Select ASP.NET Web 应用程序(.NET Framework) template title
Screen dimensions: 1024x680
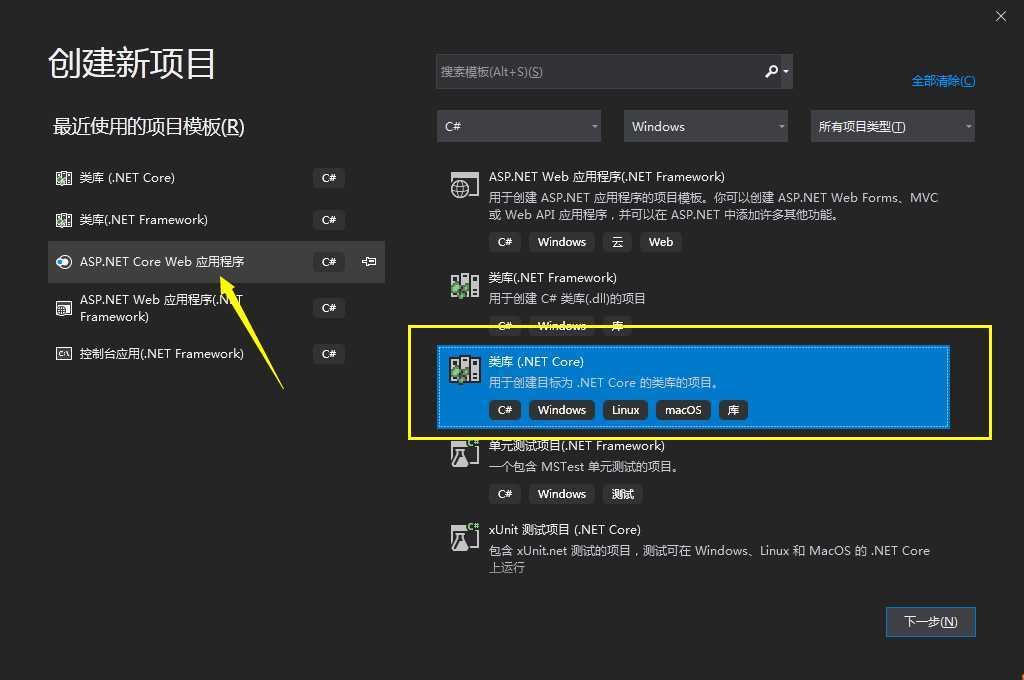coord(607,177)
